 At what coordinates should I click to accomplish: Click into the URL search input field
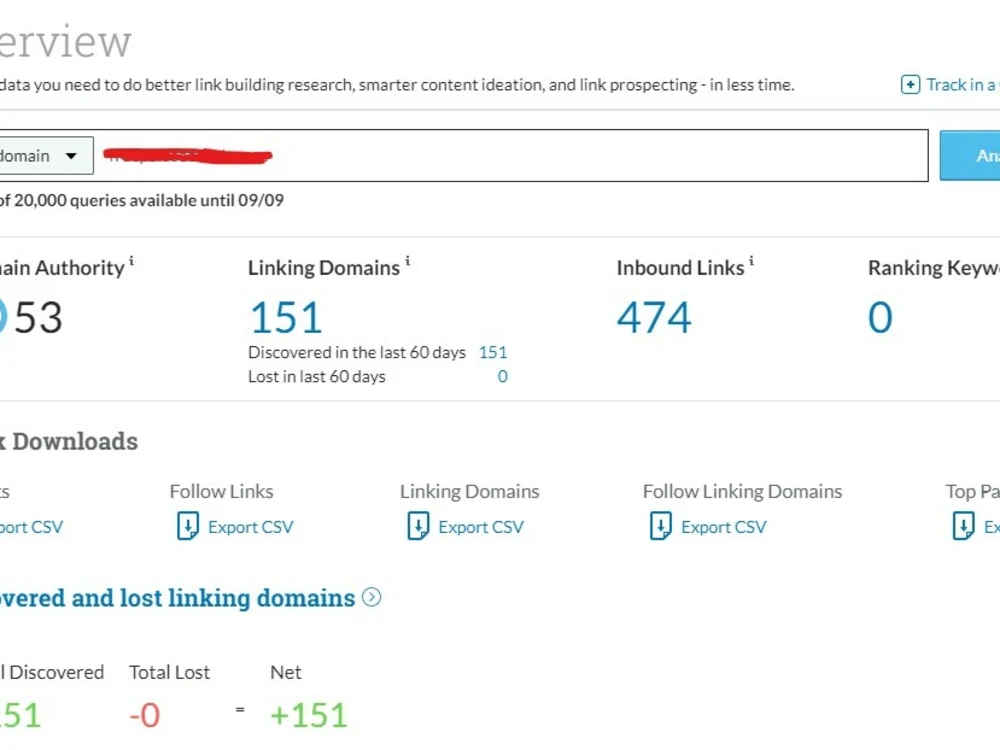click(511, 156)
